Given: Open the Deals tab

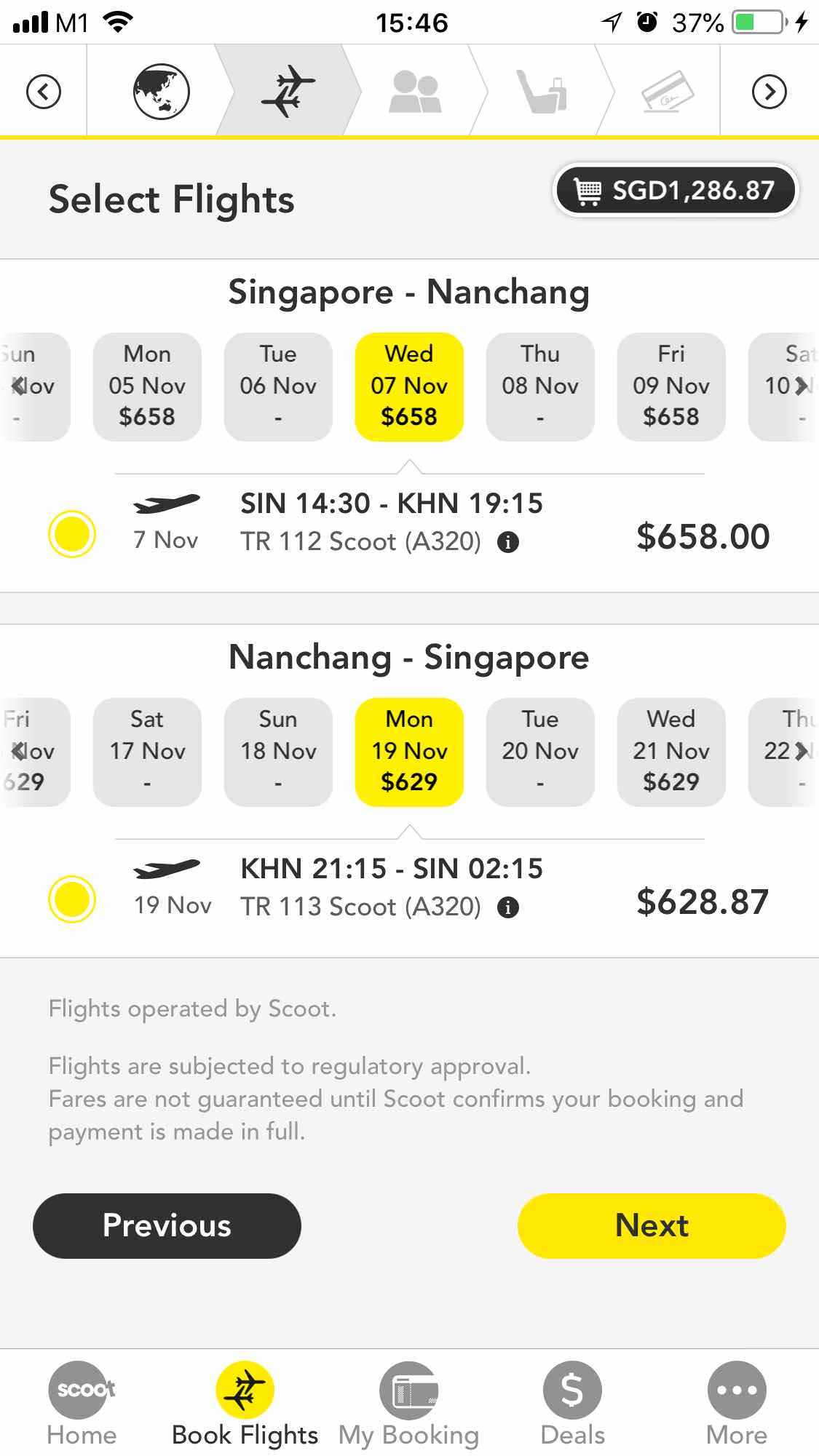Looking at the screenshot, I should [572, 1404].
